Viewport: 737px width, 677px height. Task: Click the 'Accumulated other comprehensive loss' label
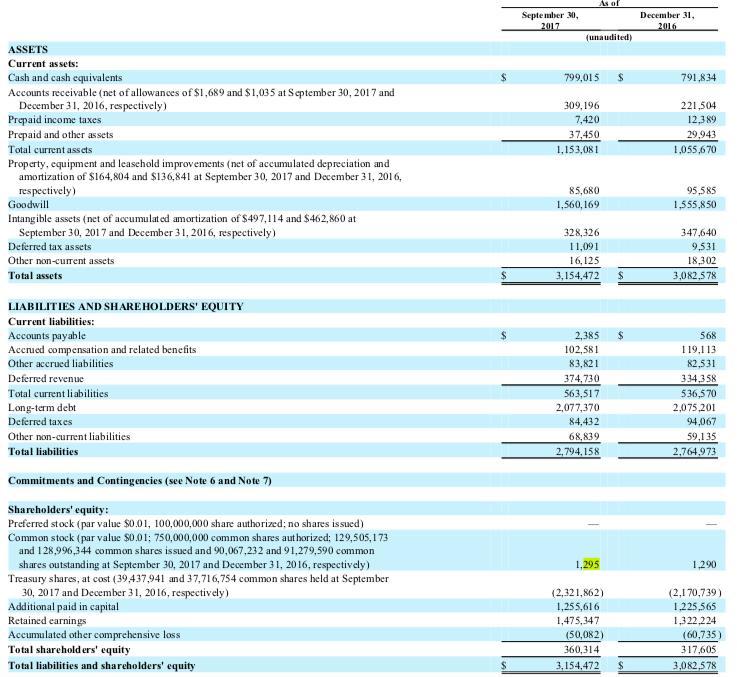(94, 635)
